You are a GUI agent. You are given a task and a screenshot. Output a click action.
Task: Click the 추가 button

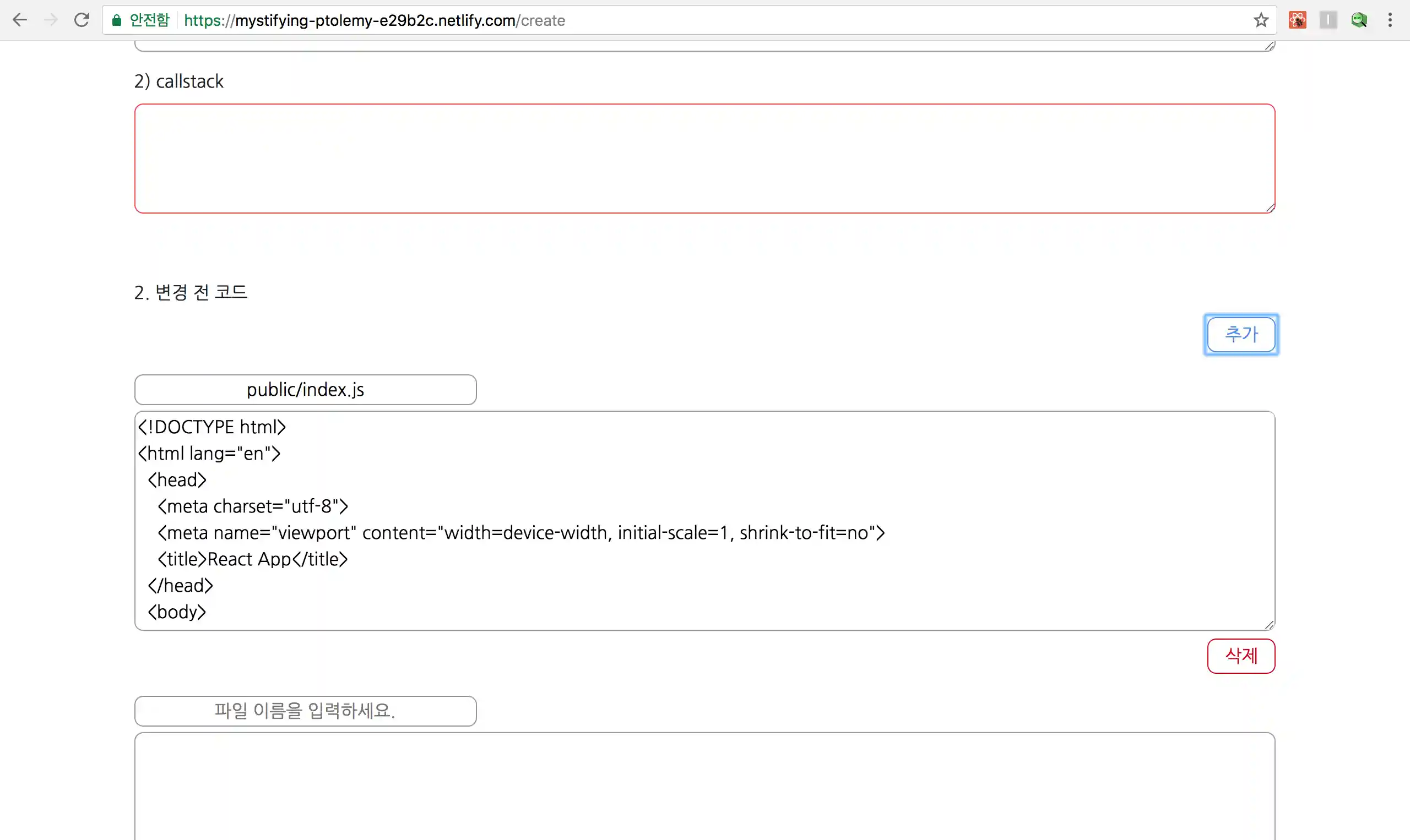(x=1241, y=335)
